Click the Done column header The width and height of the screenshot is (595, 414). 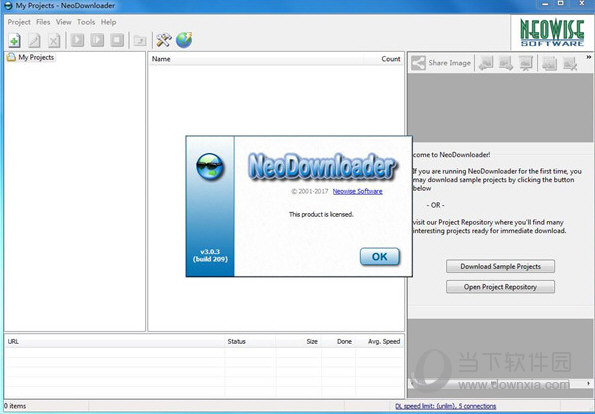click(338, 342)
